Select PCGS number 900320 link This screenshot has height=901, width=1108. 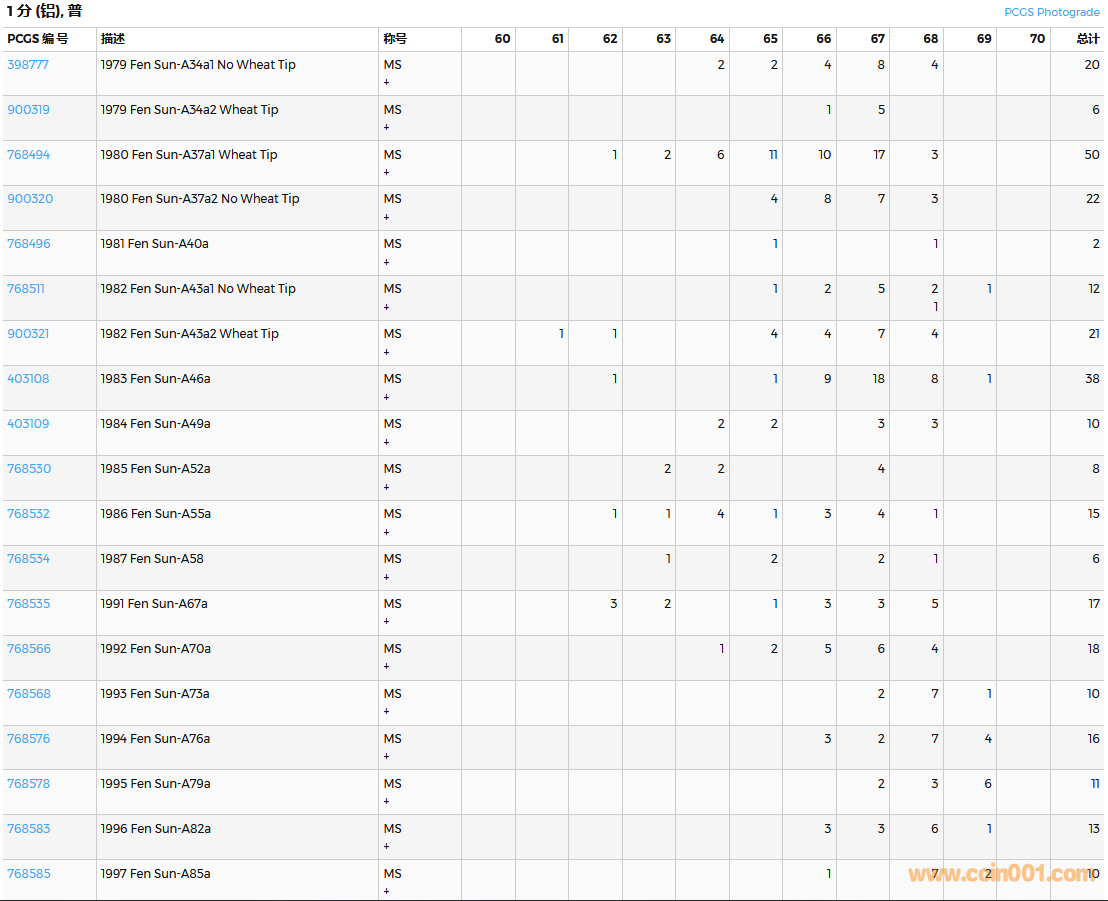pos(30,199)
